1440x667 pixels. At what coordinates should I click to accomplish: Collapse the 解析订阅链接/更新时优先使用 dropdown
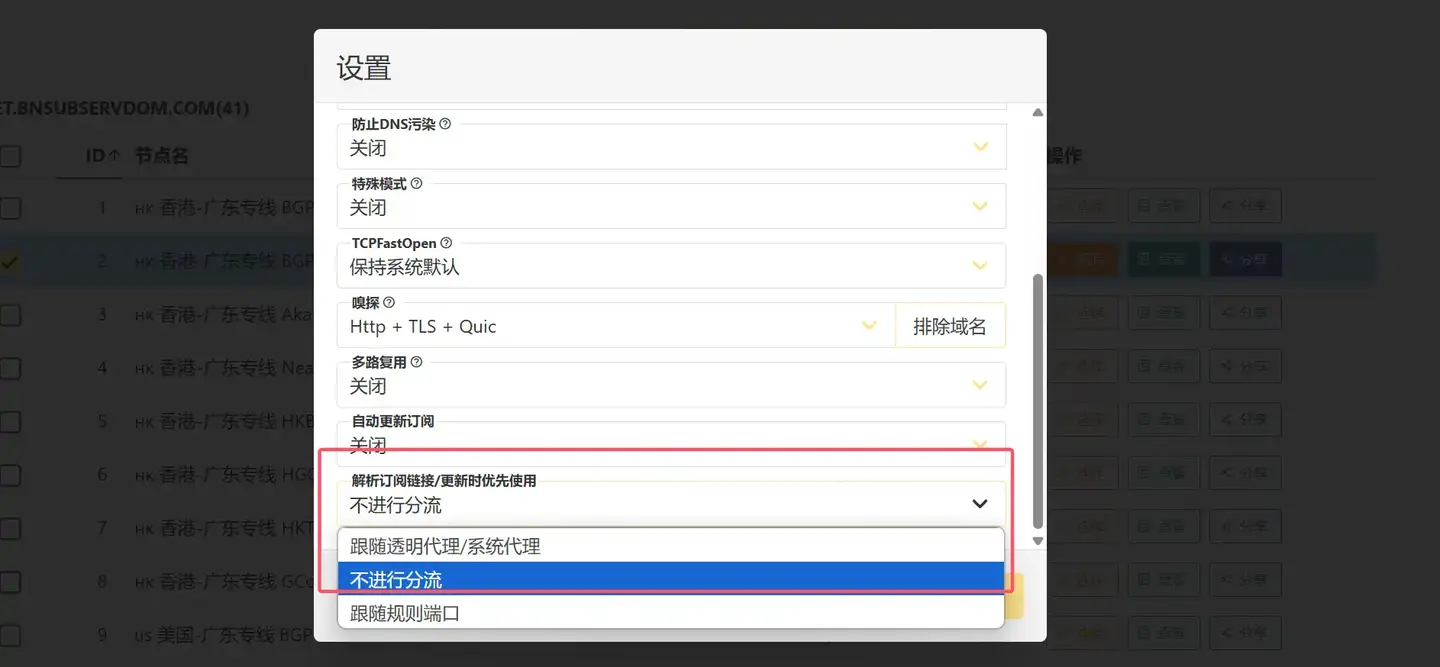tap(671, 504)
